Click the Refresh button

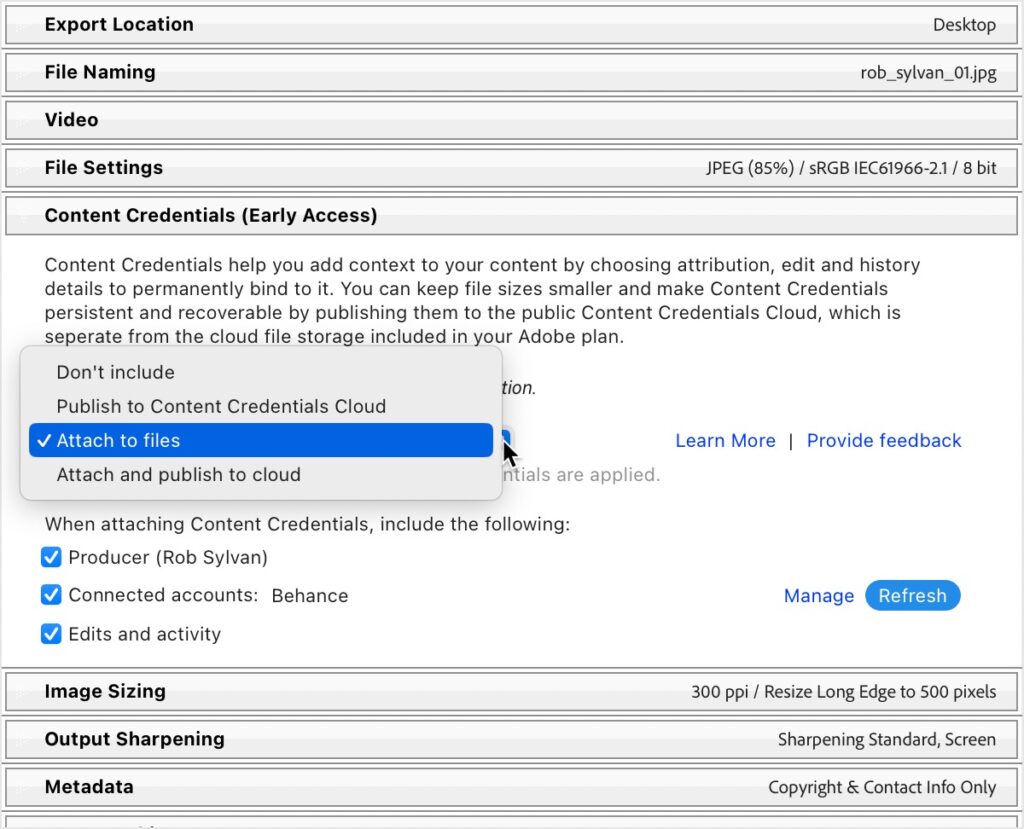click(x=912, y=596)
